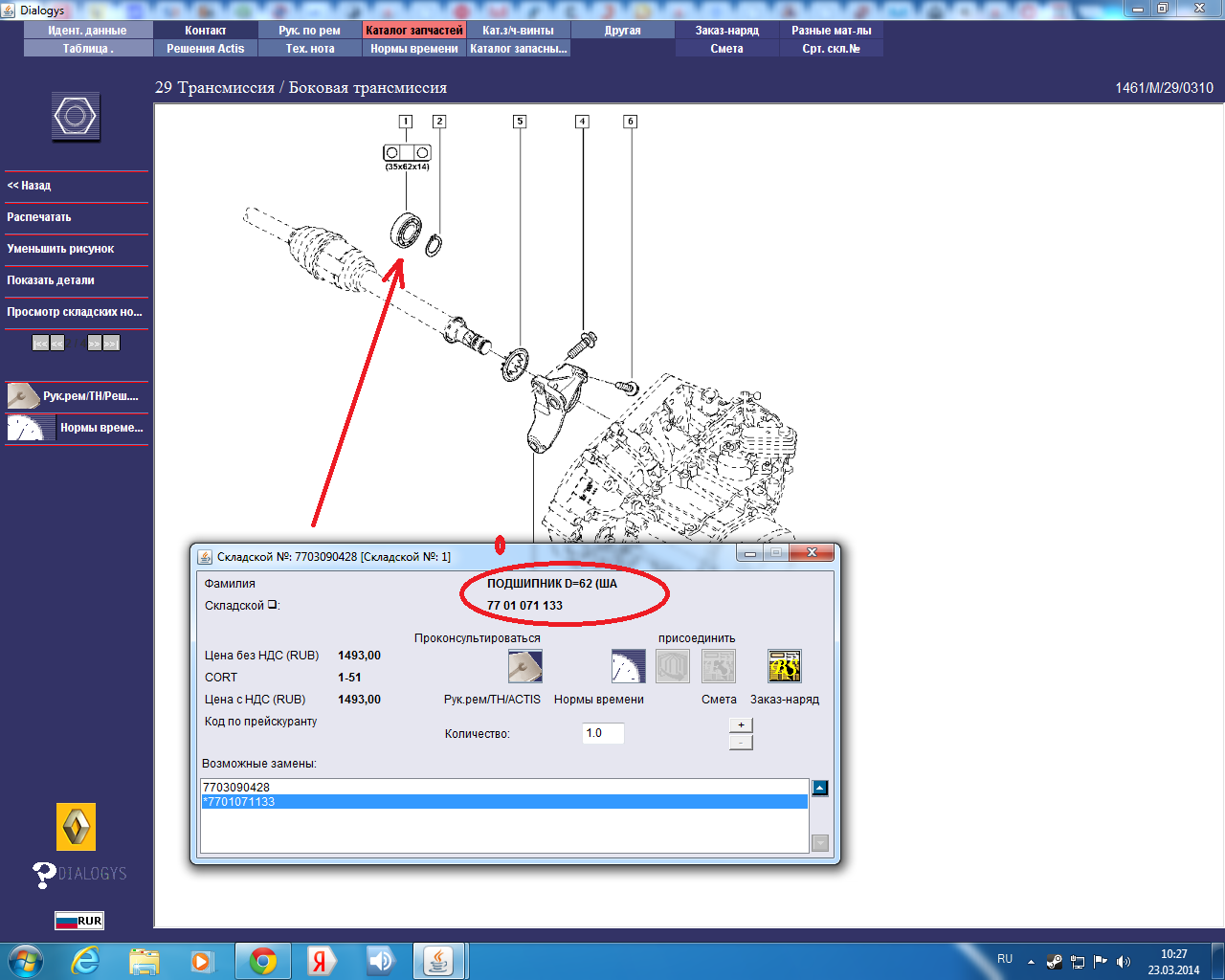Viewport: 1225px width, 980px height.
Task: Click the yellow work-order icon in the dialog
Action: pyautogui.click(x=784, y=666)
